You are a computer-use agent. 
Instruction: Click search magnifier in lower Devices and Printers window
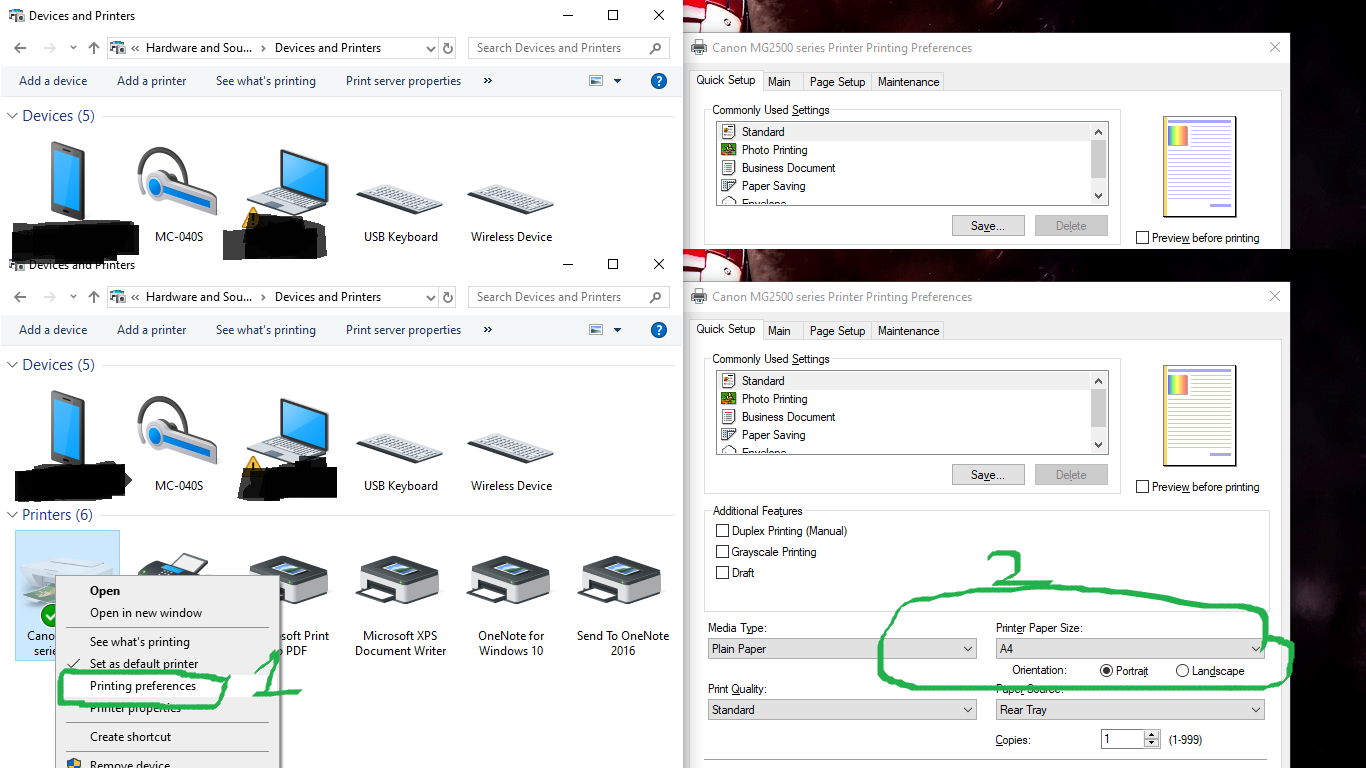(655, 297)
